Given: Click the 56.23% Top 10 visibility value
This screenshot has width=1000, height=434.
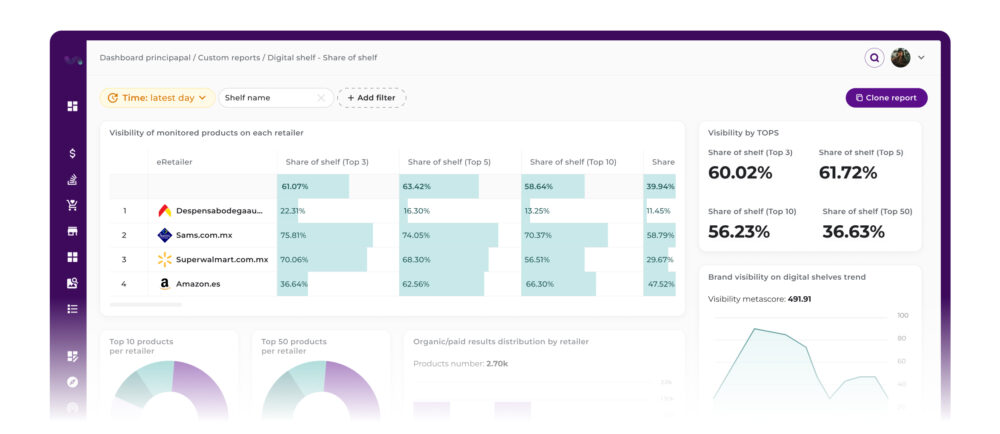Looking at the screenshot, I should coord(739,232).
